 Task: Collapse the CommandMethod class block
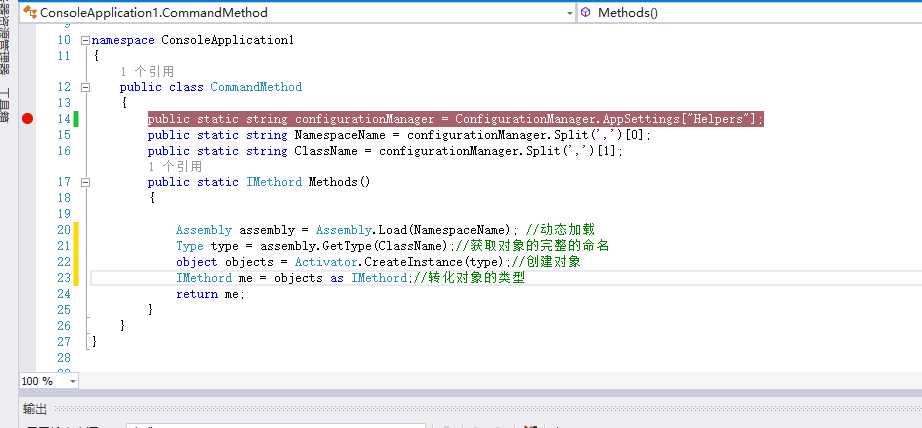[x=85, y=88]
